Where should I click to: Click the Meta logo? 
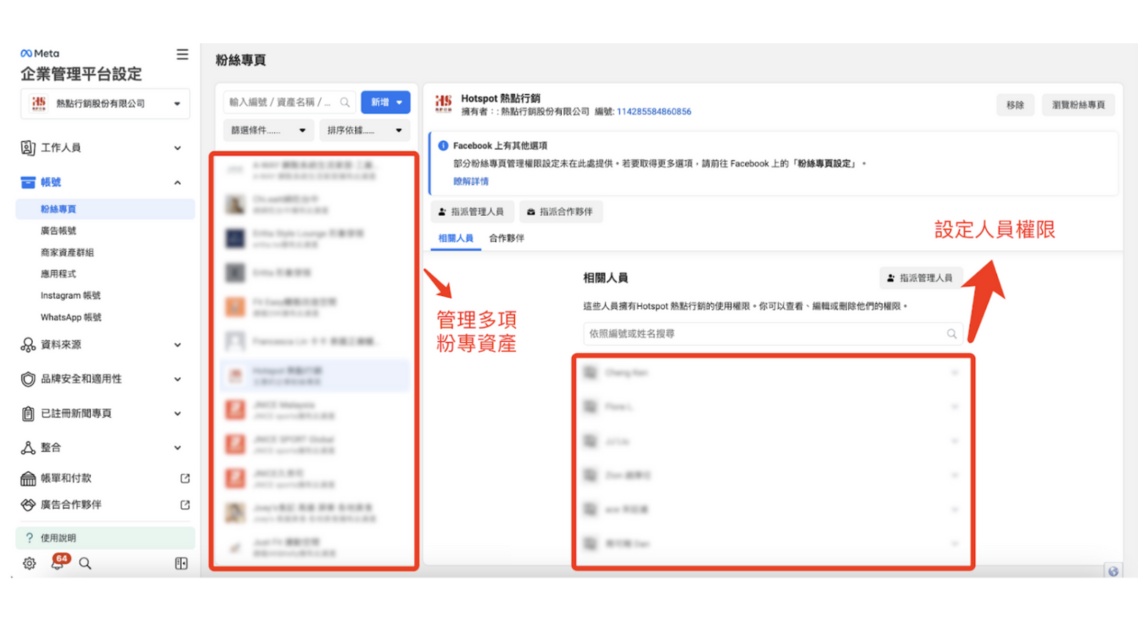[x=40, y=53]
